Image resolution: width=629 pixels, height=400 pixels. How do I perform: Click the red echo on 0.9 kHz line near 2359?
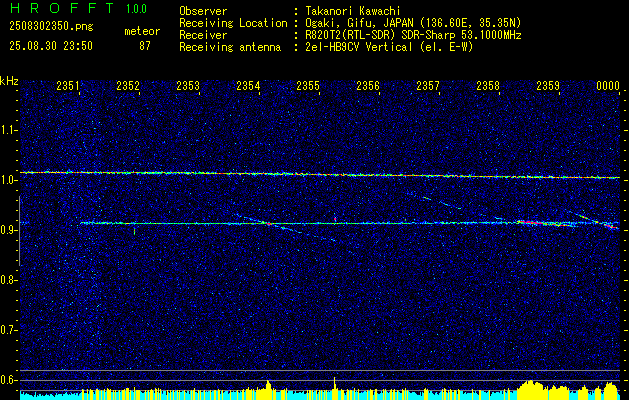tap(544, 223)
